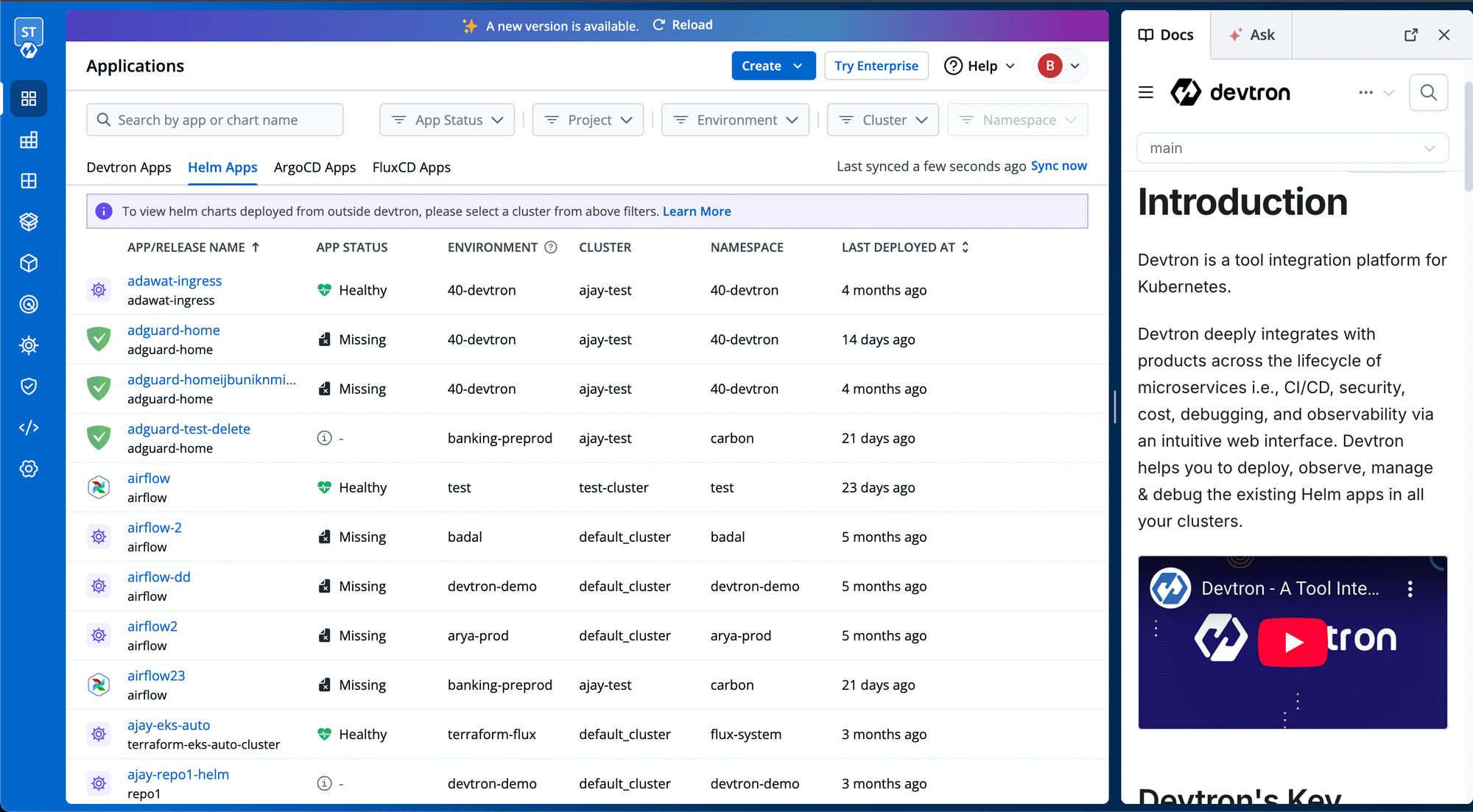Click the environment column help question icon
Screen dimensions: 1473x812
551,247
